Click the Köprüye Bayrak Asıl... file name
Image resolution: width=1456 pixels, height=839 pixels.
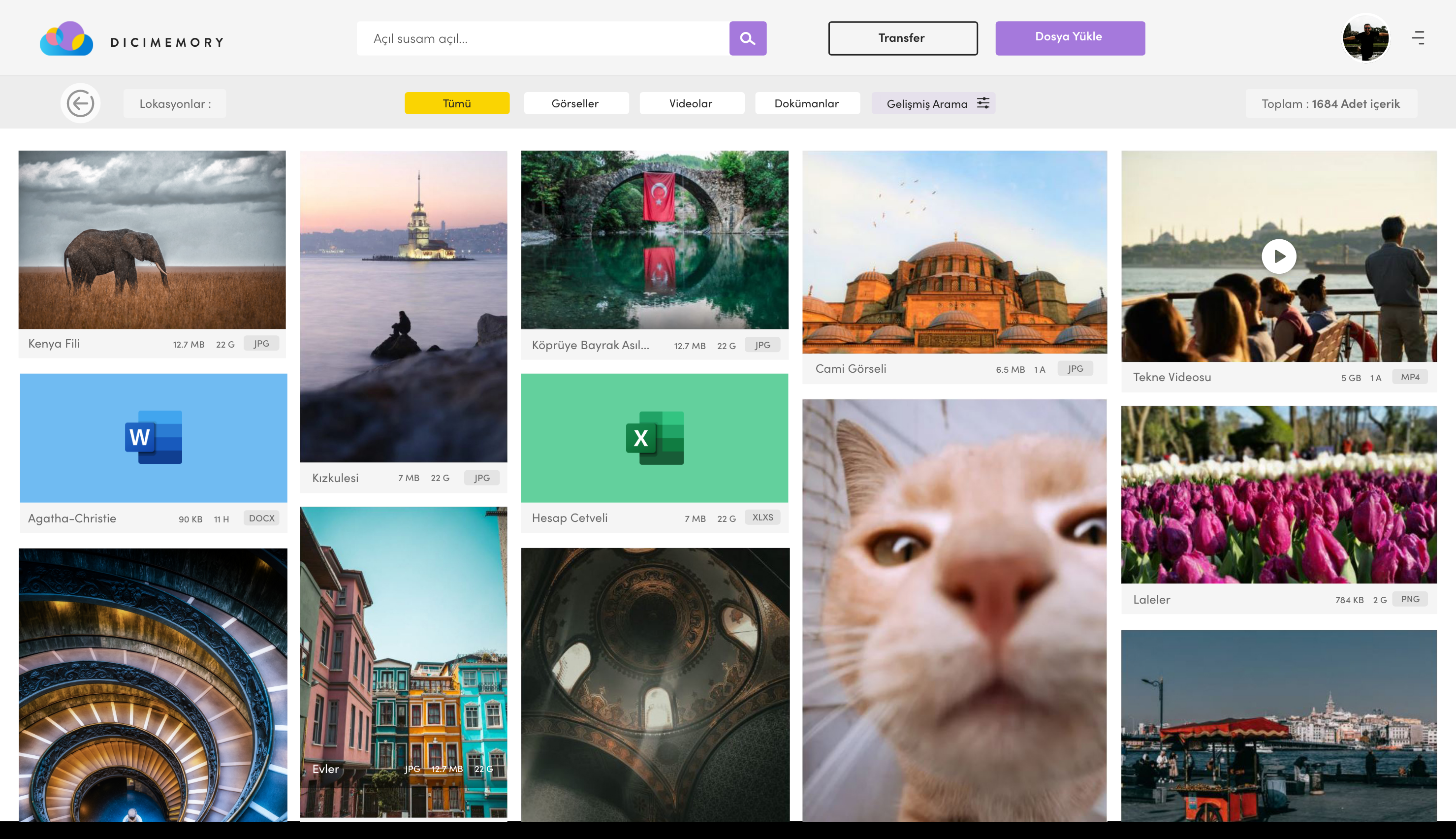pos(590,345)
